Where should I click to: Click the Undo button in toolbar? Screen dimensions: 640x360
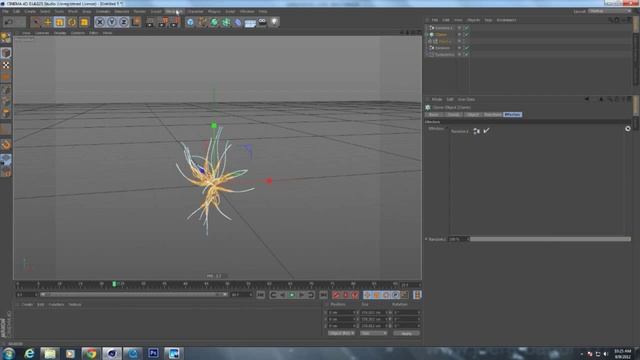[x=9, y=22]
